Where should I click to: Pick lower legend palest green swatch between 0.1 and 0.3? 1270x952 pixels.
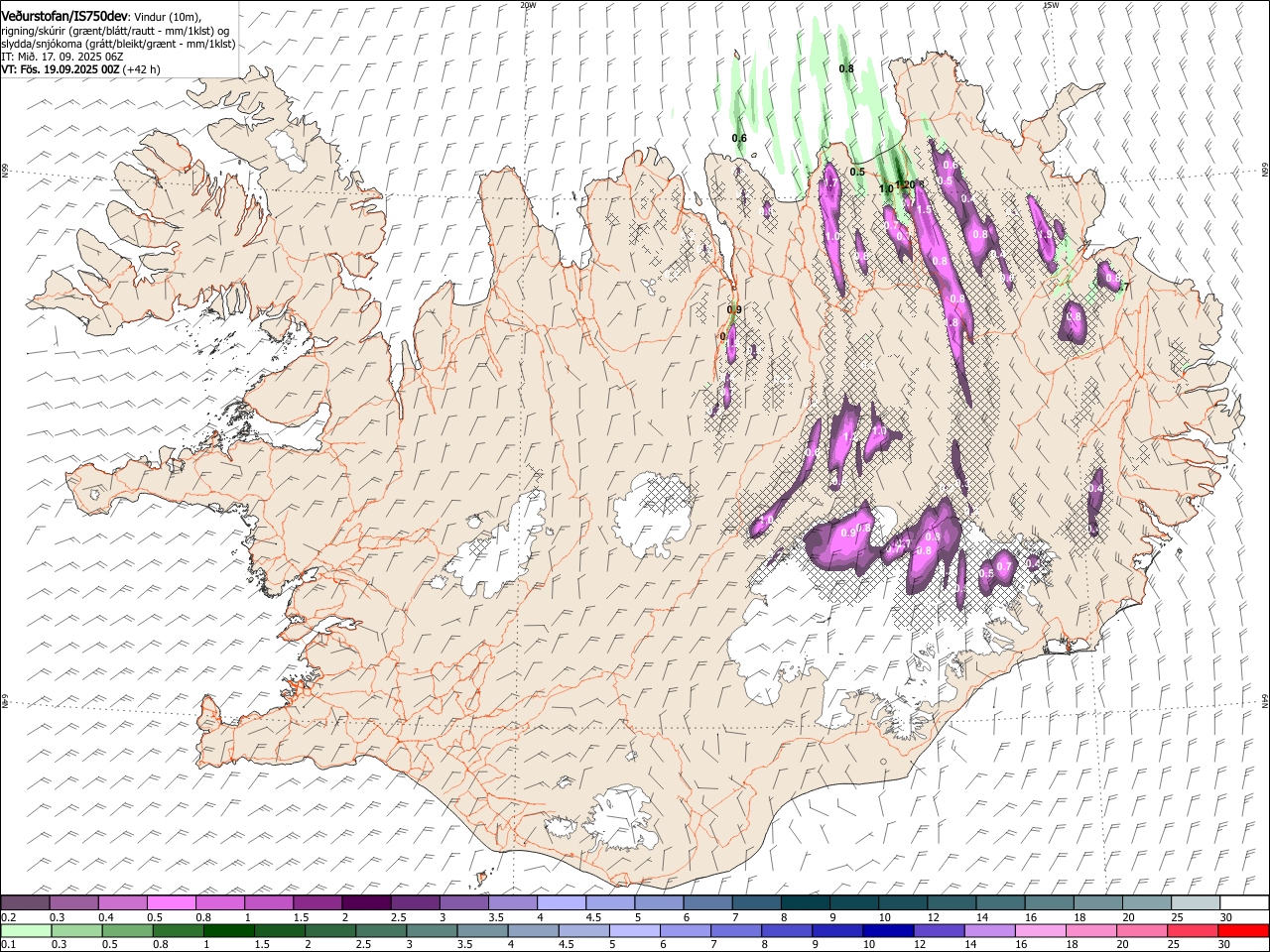point(26,931)
